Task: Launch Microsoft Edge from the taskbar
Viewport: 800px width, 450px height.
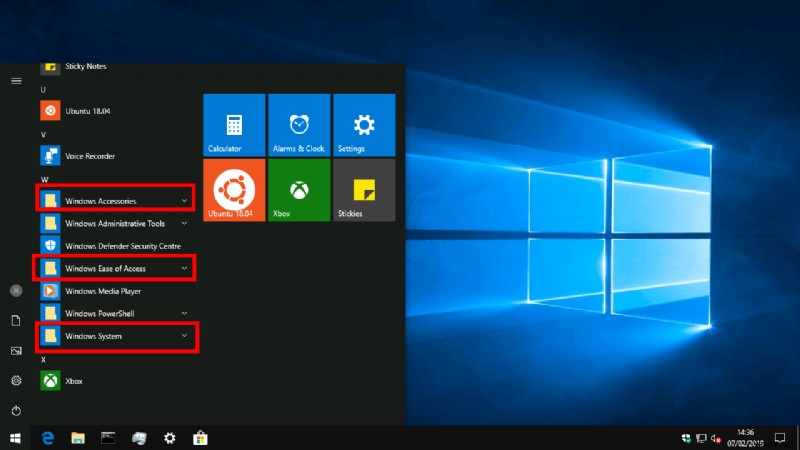Action: [x=48, y=438]
